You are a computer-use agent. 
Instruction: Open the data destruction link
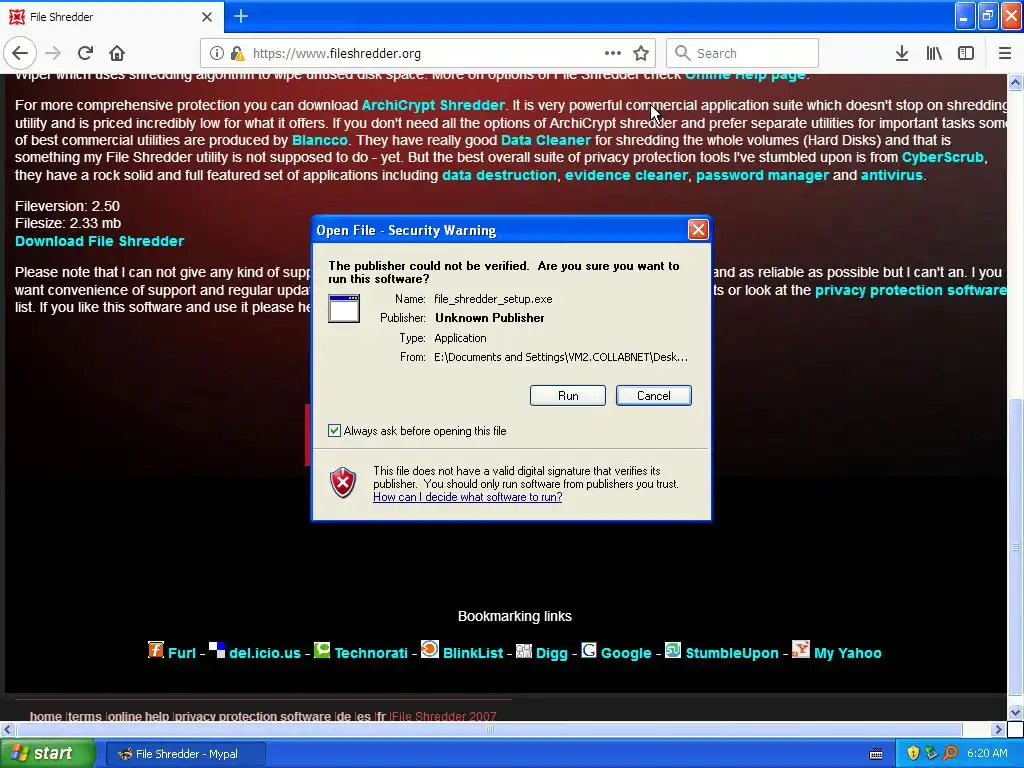(x=500, y=175)
